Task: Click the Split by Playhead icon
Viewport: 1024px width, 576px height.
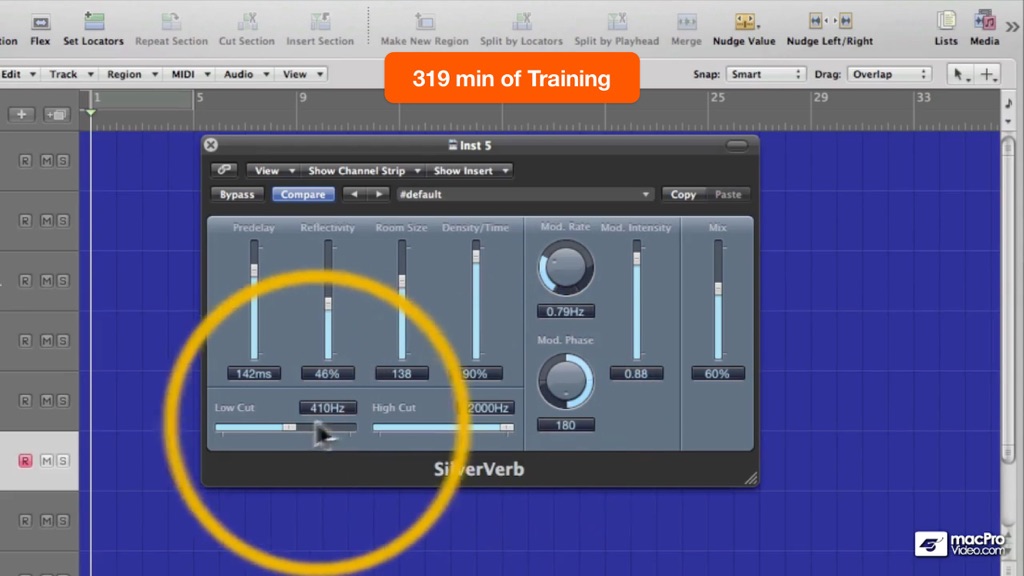Action: [x=616, y=22]
